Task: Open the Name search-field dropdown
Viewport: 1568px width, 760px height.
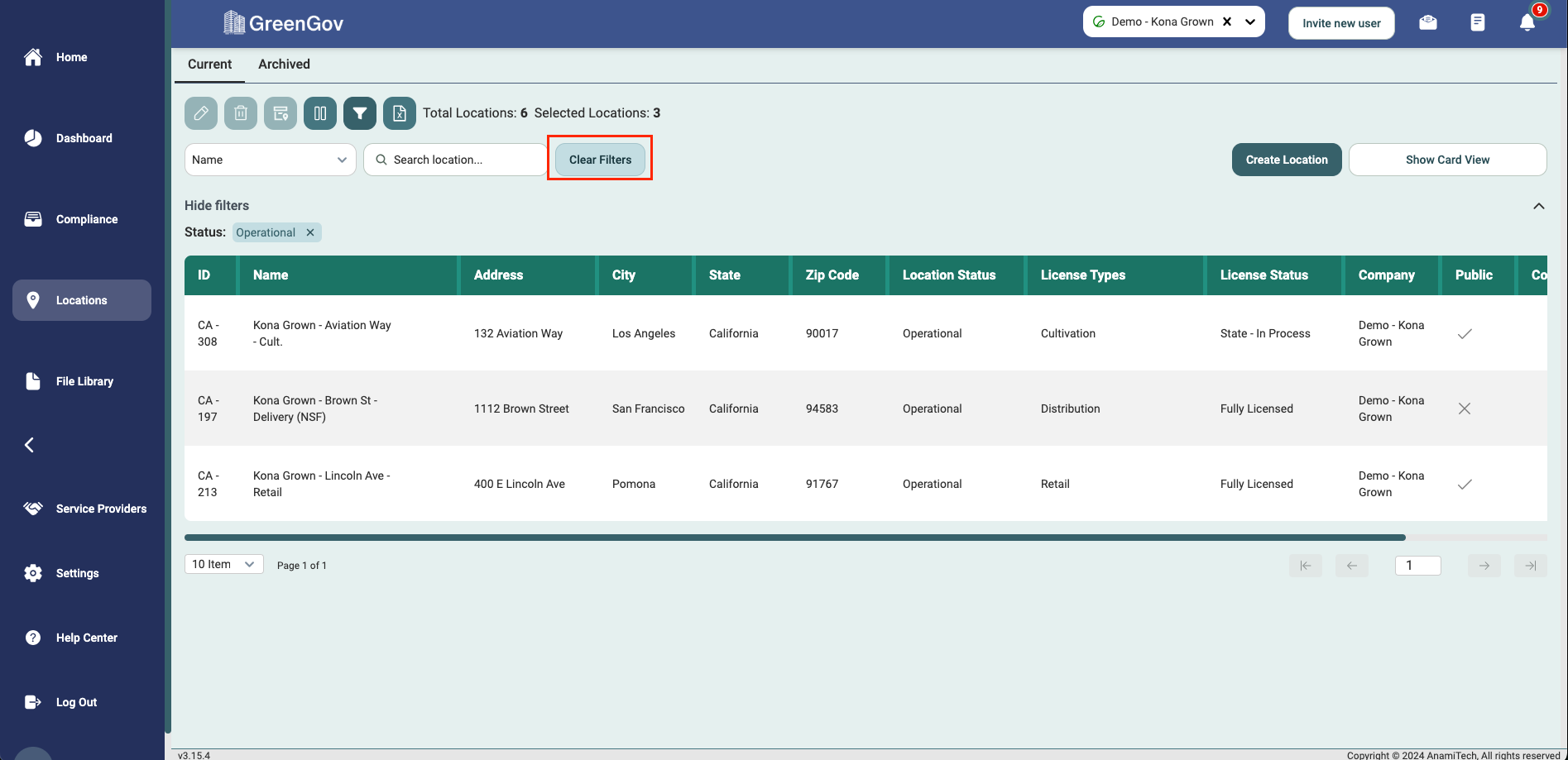Action: pyautogui.click(x=271, y=160)
